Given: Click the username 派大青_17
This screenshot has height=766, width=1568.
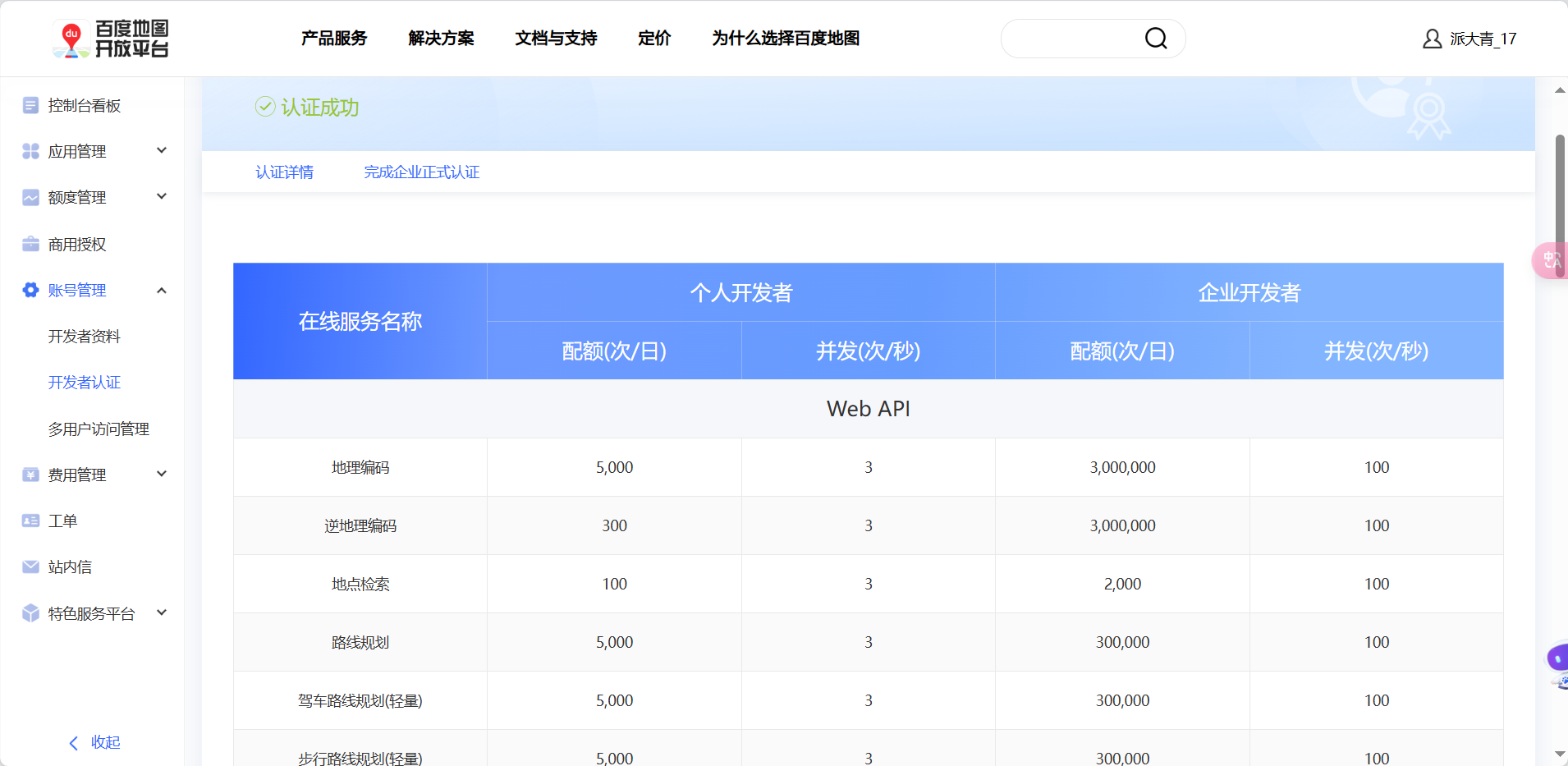Looking at the screenshot, I should [x=1483, y=39].
